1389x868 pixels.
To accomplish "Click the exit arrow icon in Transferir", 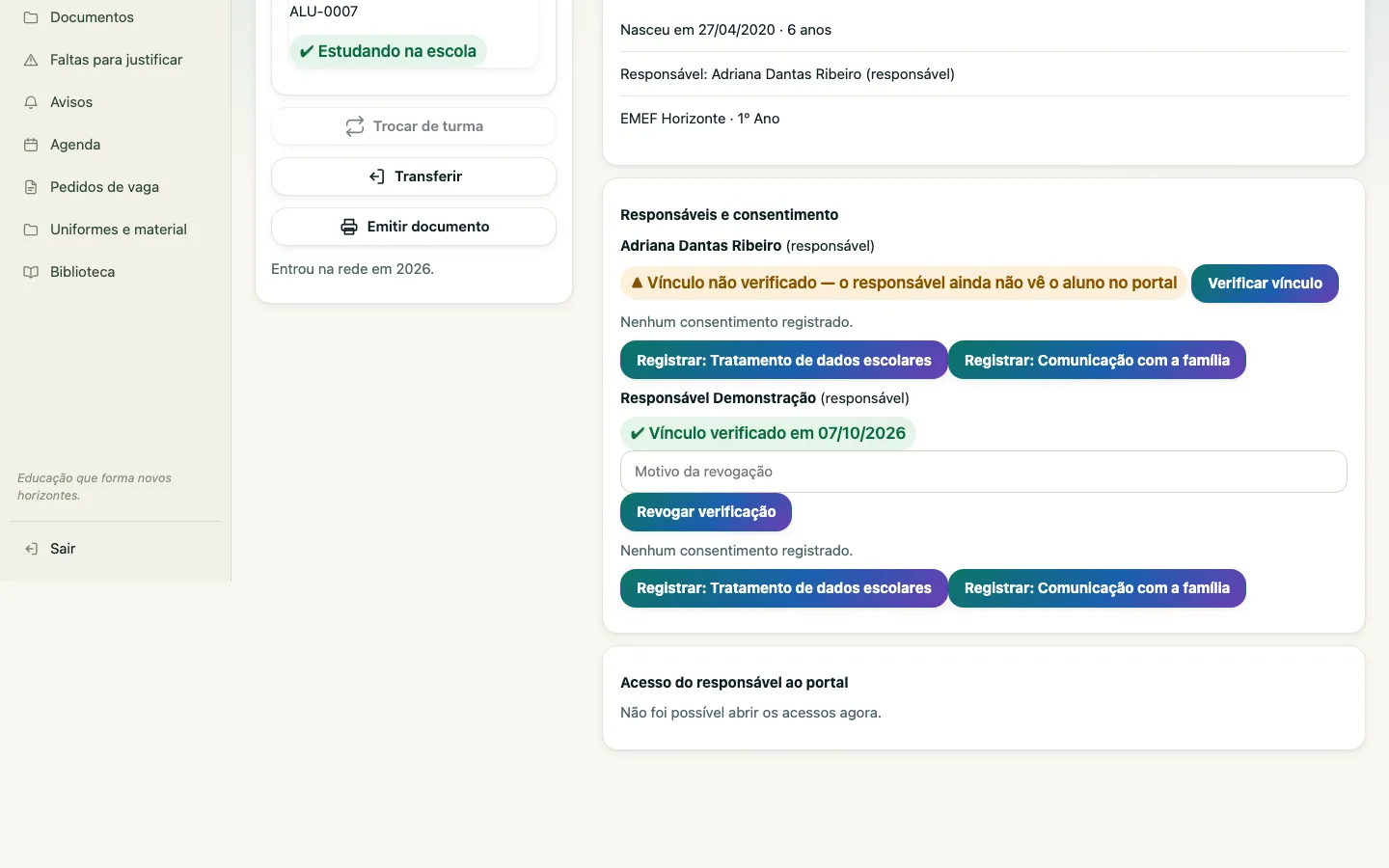I will click(377, 176).
